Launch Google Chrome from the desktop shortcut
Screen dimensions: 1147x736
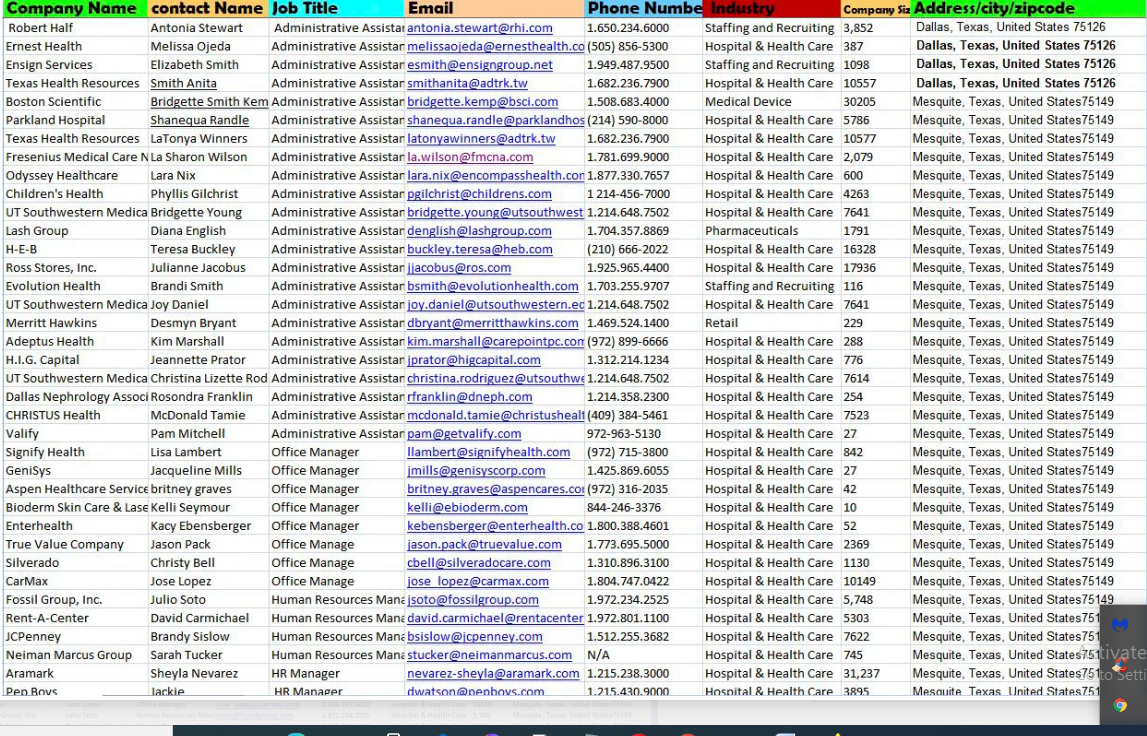(x=1120, y=705)
